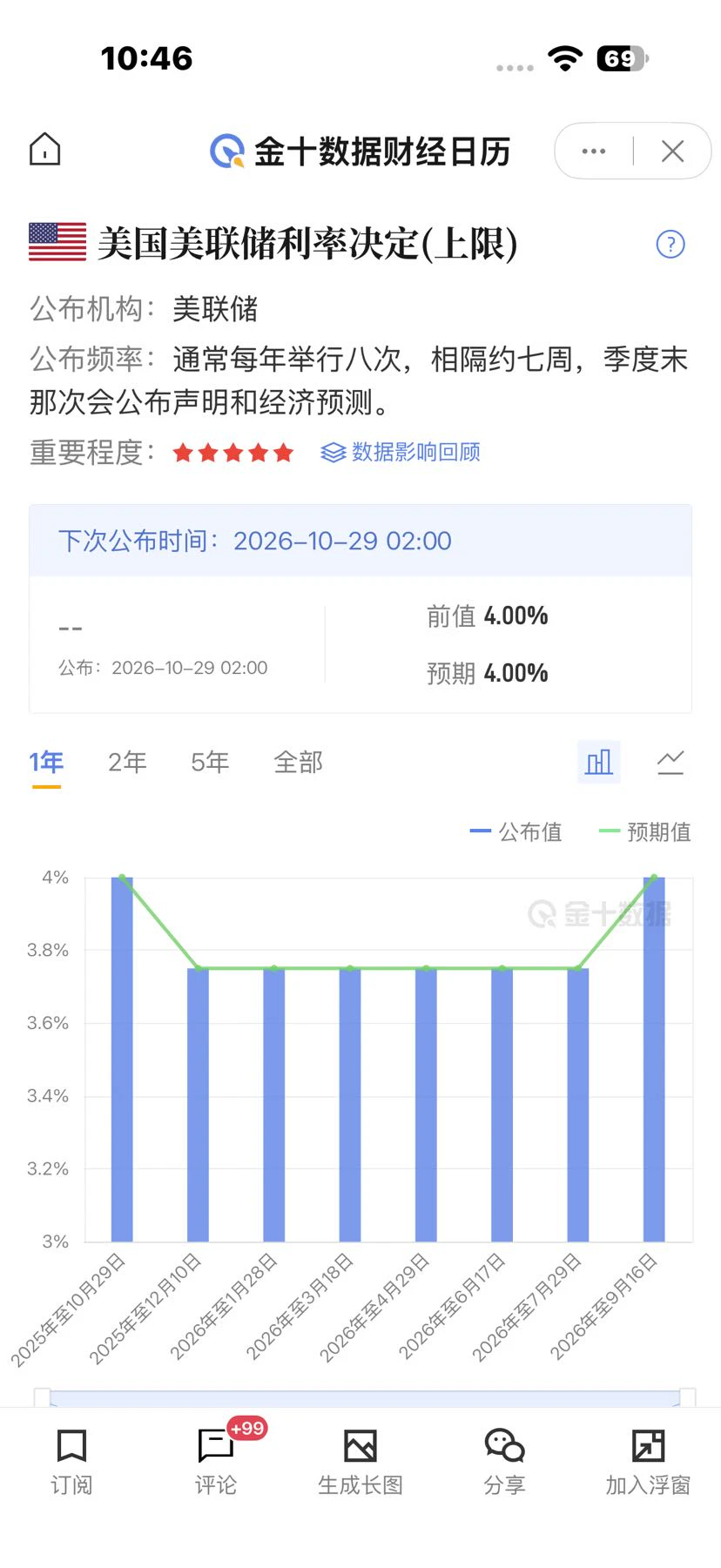
Task: Tap the 金十数据财经日历 header title
Action: [382, 151]
